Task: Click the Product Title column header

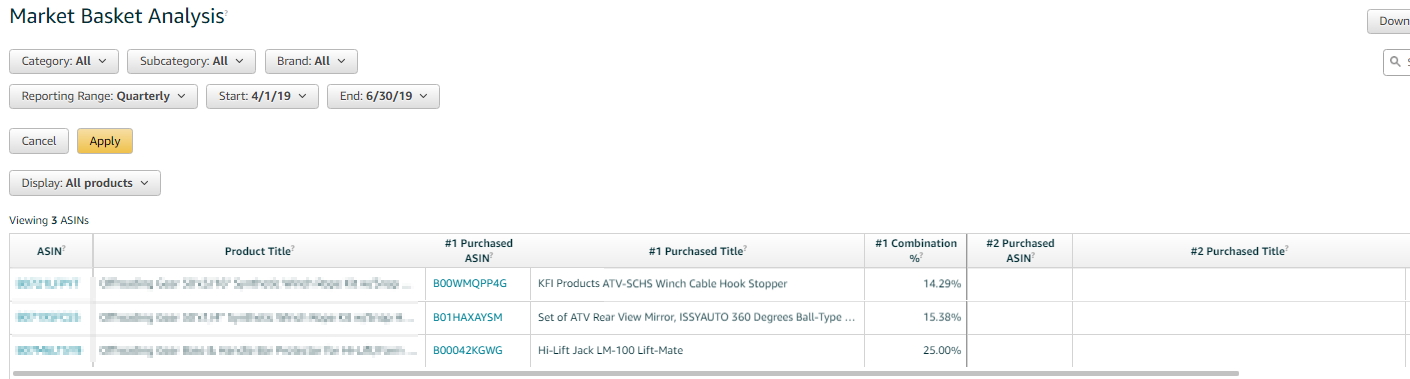Action: pos(260,251)
